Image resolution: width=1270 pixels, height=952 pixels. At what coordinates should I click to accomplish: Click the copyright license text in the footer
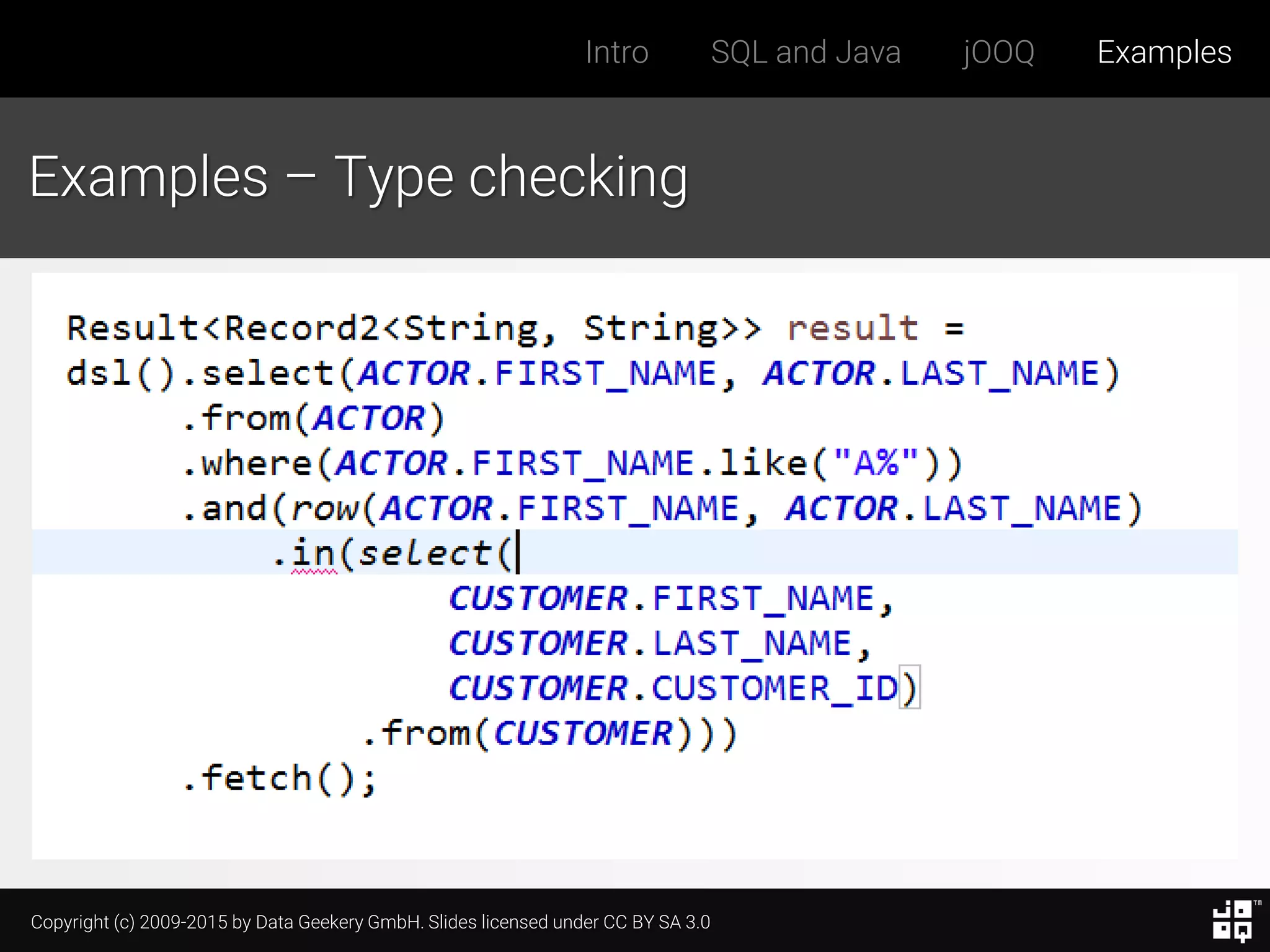pos(370,922)
